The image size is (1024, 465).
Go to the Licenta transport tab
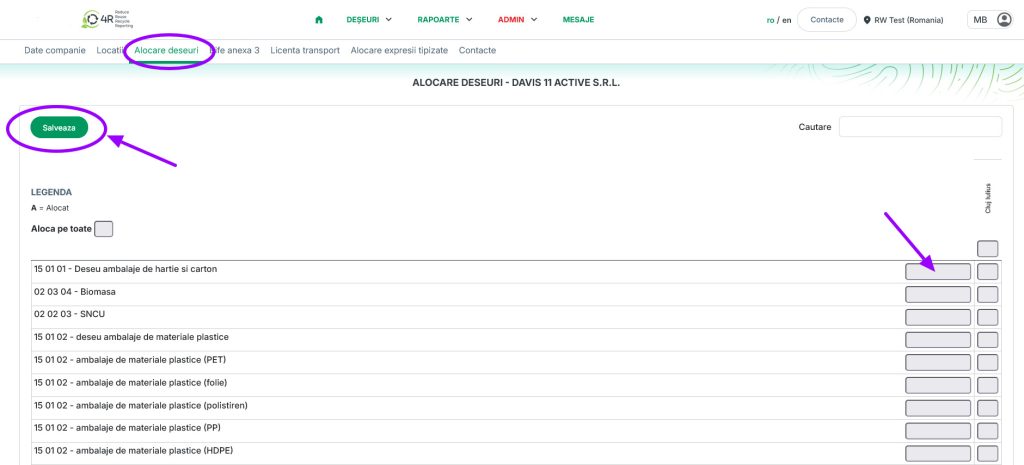305,50
